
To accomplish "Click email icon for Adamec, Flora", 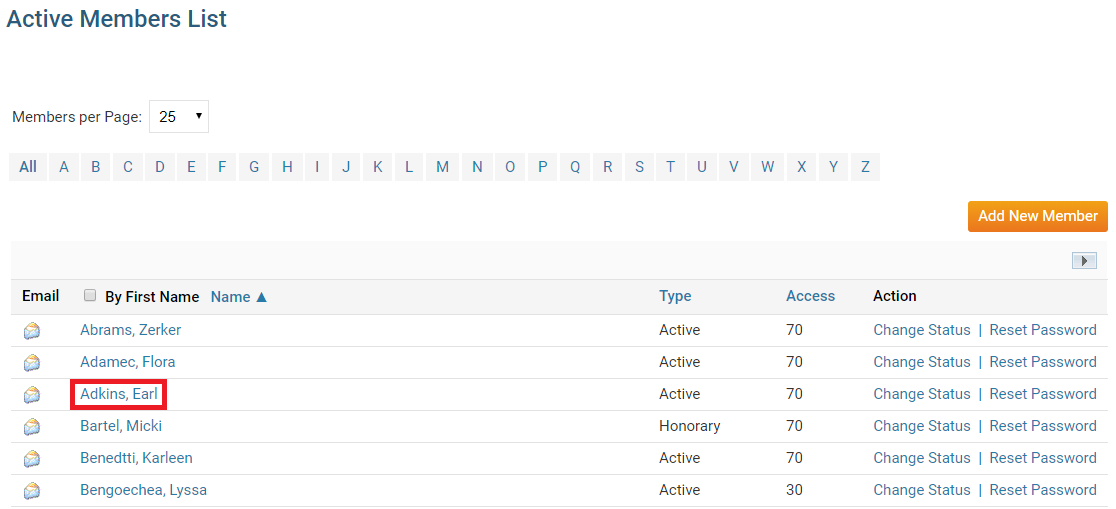I will pos(32,363).
